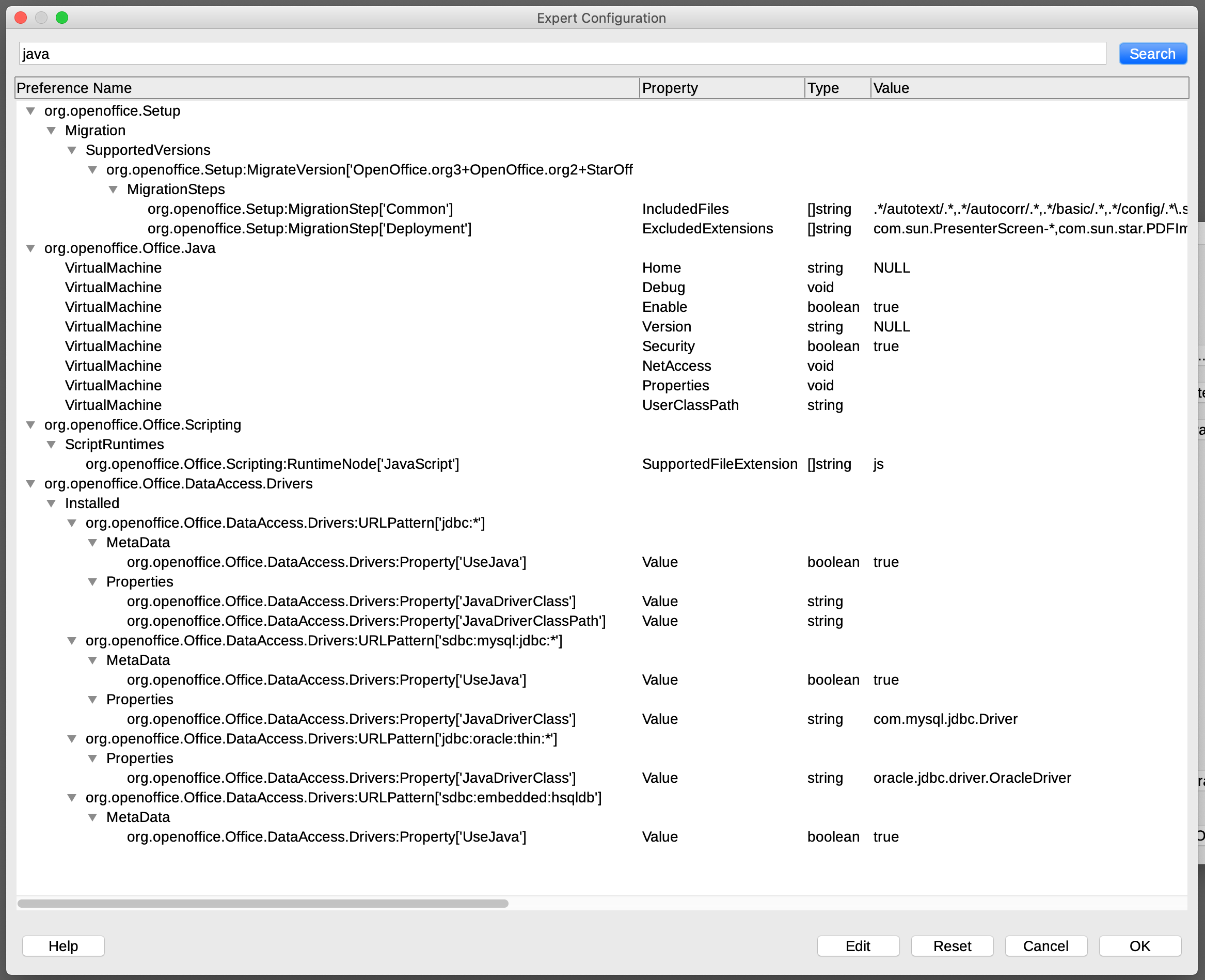
Task: Select the RuntimeNode['JavaScript'] row
Action: coord(272,464)
